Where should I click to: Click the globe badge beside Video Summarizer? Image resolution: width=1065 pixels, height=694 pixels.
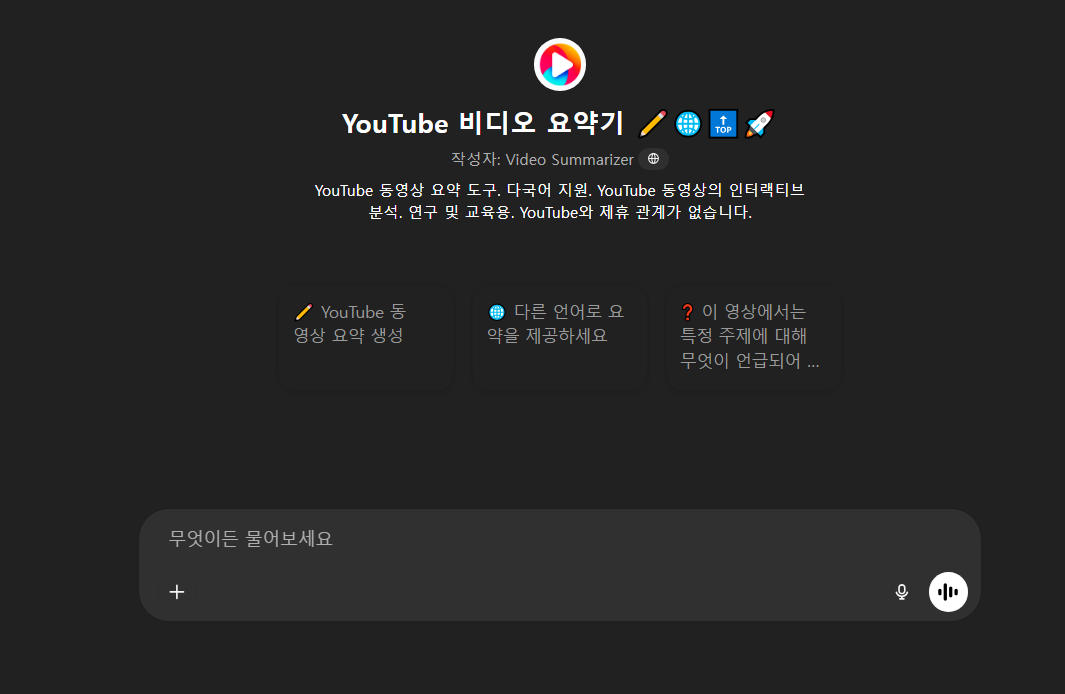[653, 159]
